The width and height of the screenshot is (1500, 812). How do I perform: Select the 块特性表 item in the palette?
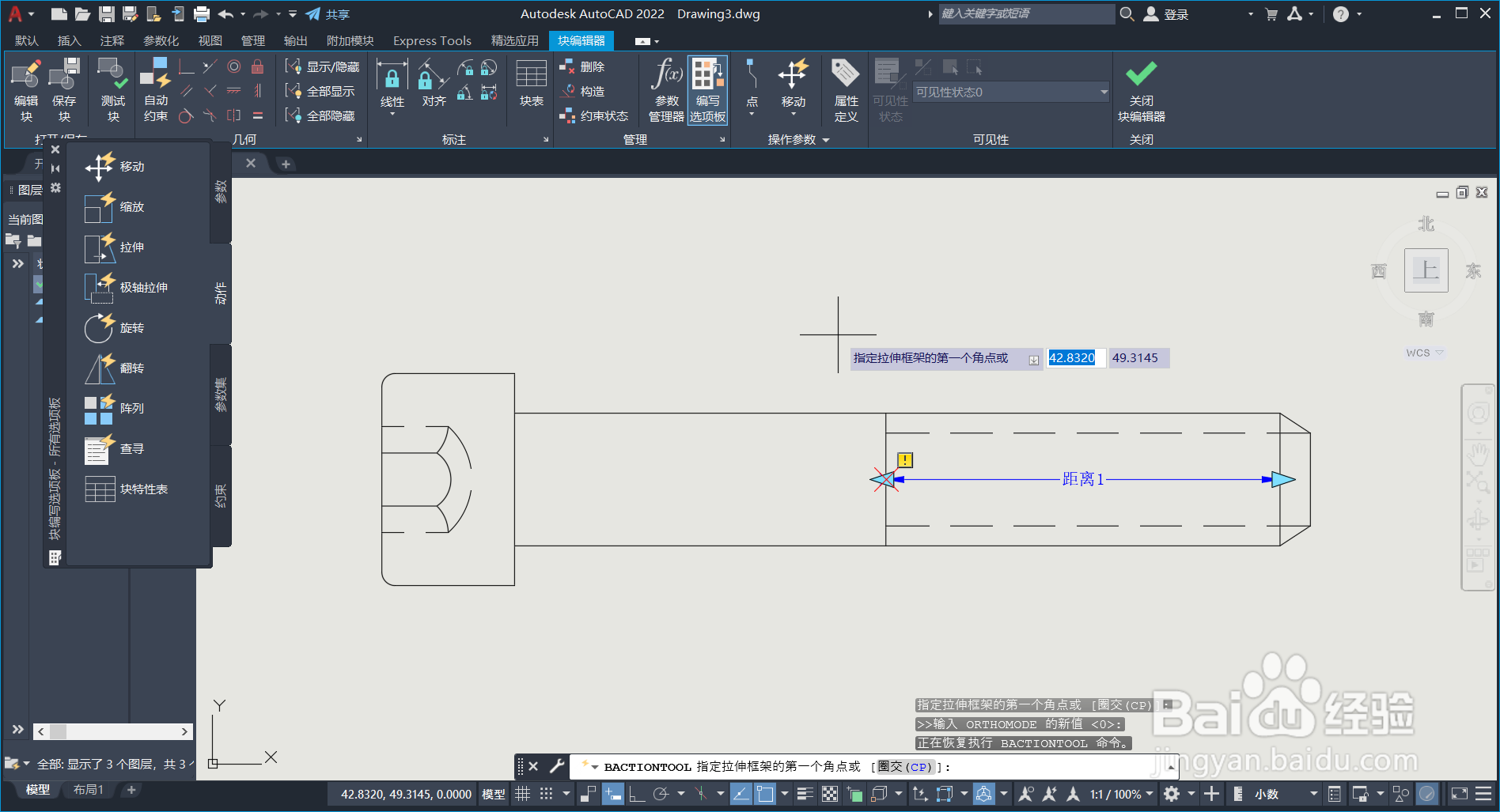click(127, 489)
